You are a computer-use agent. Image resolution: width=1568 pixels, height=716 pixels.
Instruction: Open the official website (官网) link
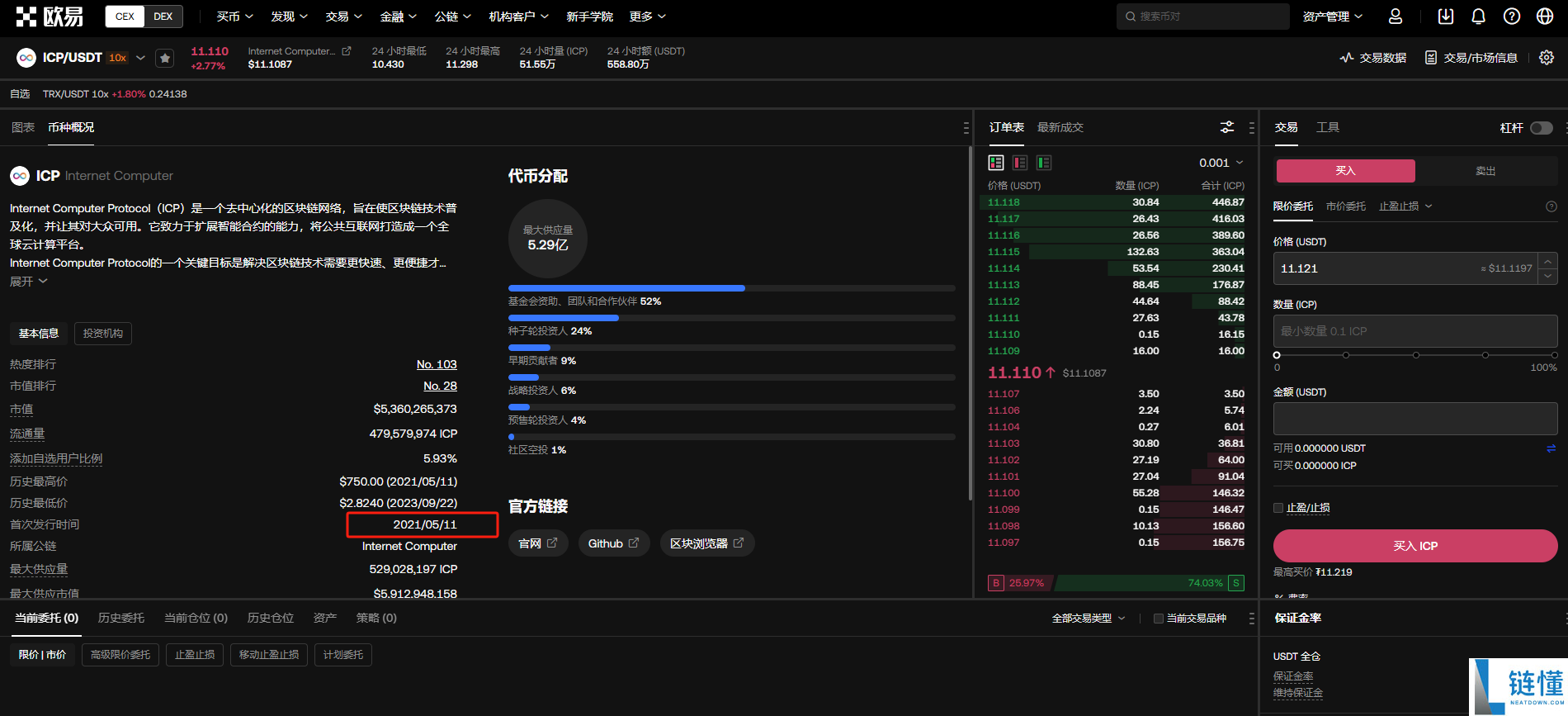pyautogui.click(x=538, y=543)
